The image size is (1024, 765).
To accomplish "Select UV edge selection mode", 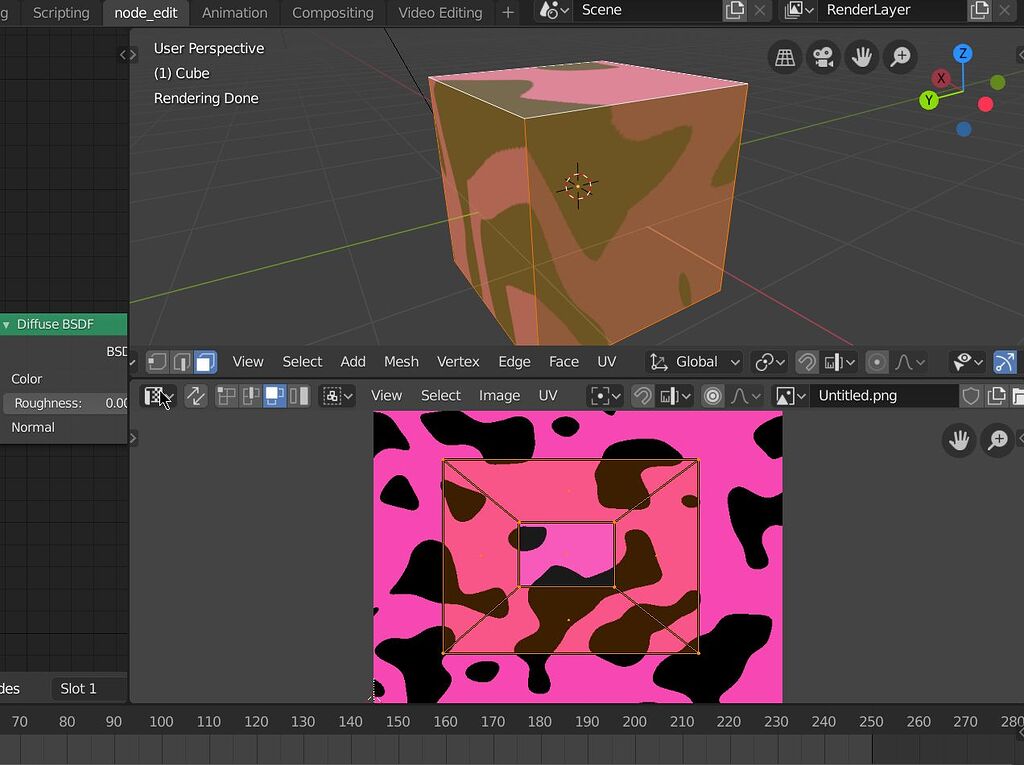I will pos(250,396).
